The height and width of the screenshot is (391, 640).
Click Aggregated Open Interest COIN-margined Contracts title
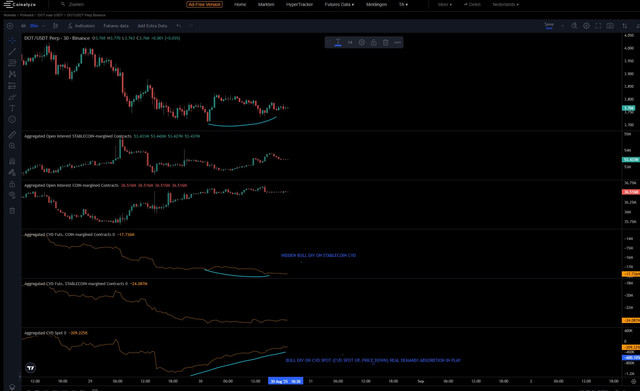(71, 185)
